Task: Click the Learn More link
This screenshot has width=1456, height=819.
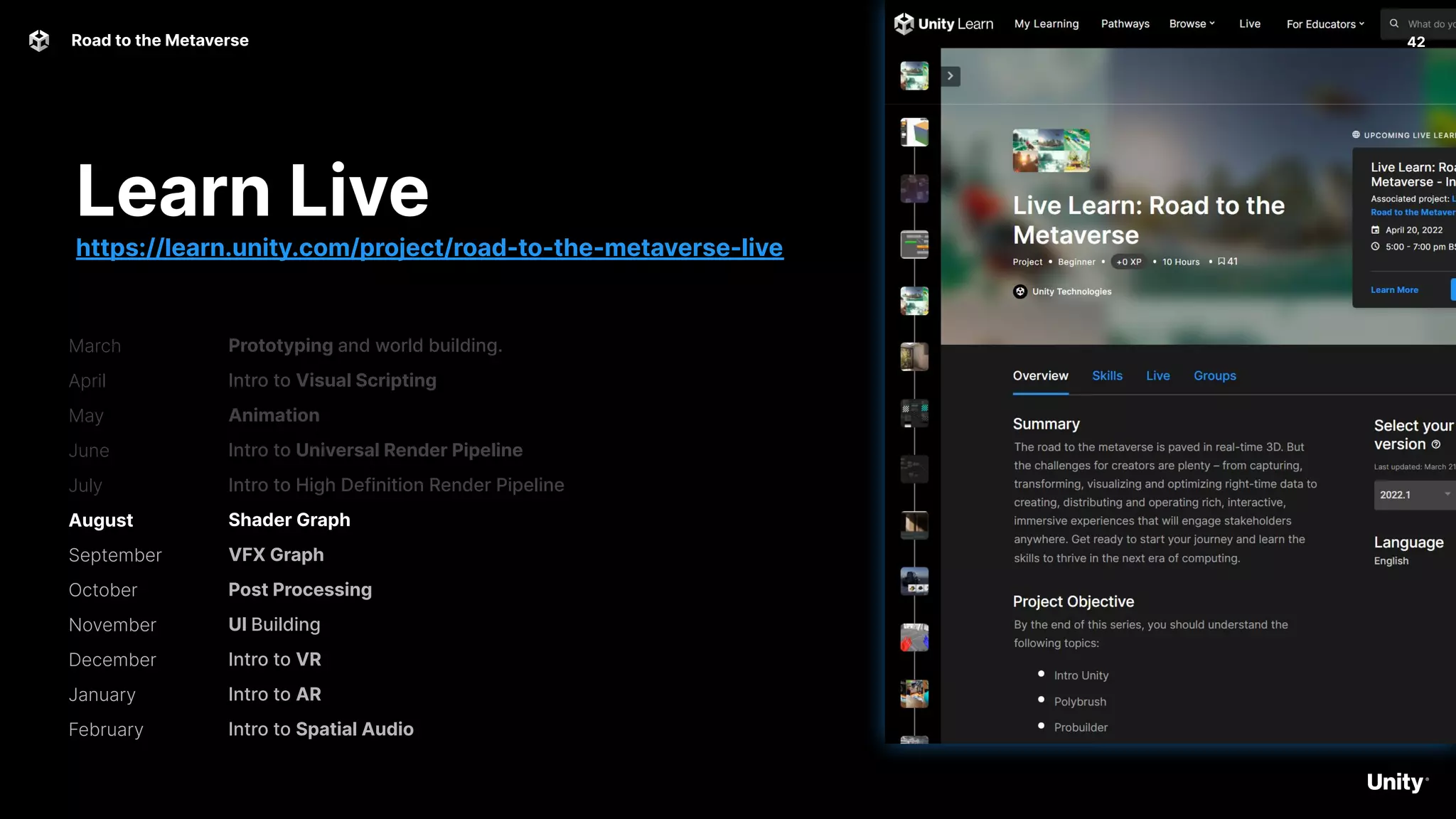Action: click(x=1394, y=290)
